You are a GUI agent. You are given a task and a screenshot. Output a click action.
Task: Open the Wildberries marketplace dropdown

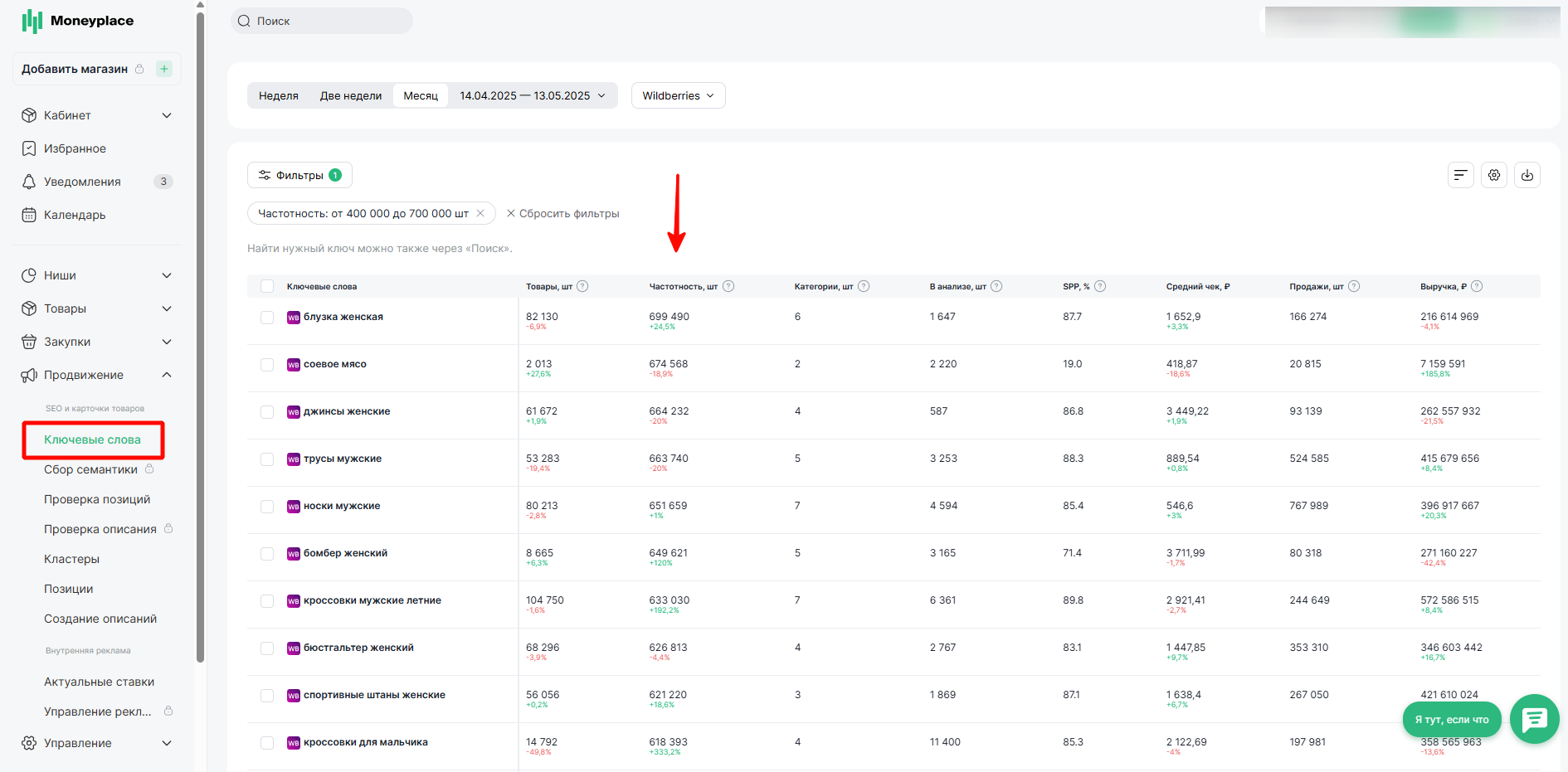(x=678, y=95)
